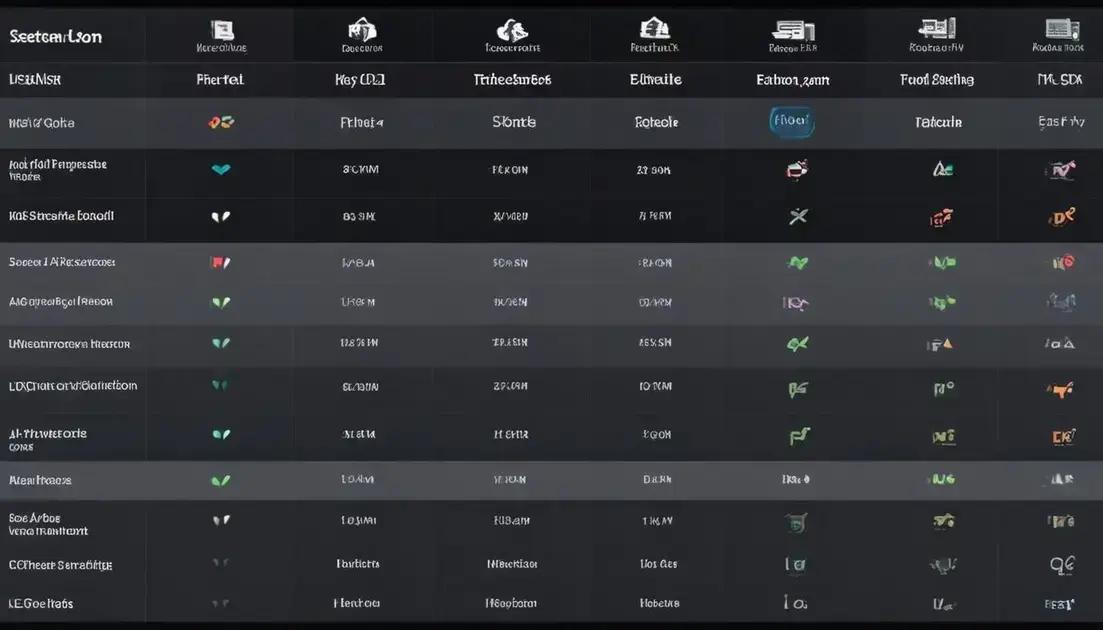Click the pink icon in the 'Peripeste' row
The image size is (1103, 630).
tap(796, 170)
